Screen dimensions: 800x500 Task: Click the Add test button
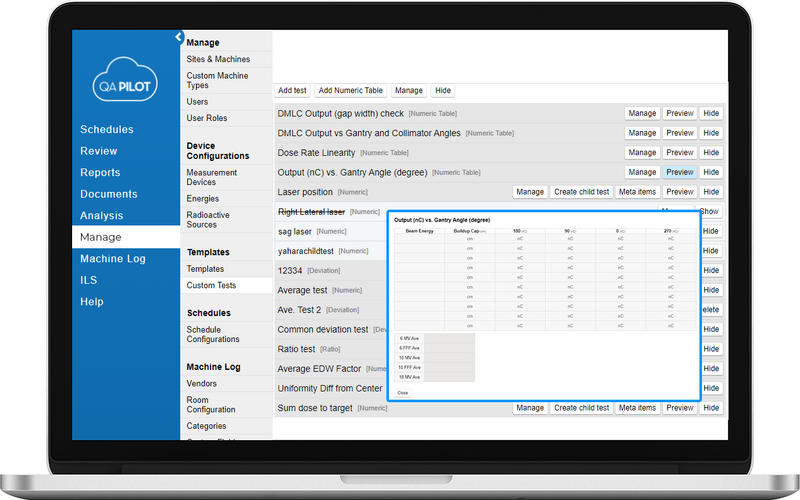pos(292,91)
